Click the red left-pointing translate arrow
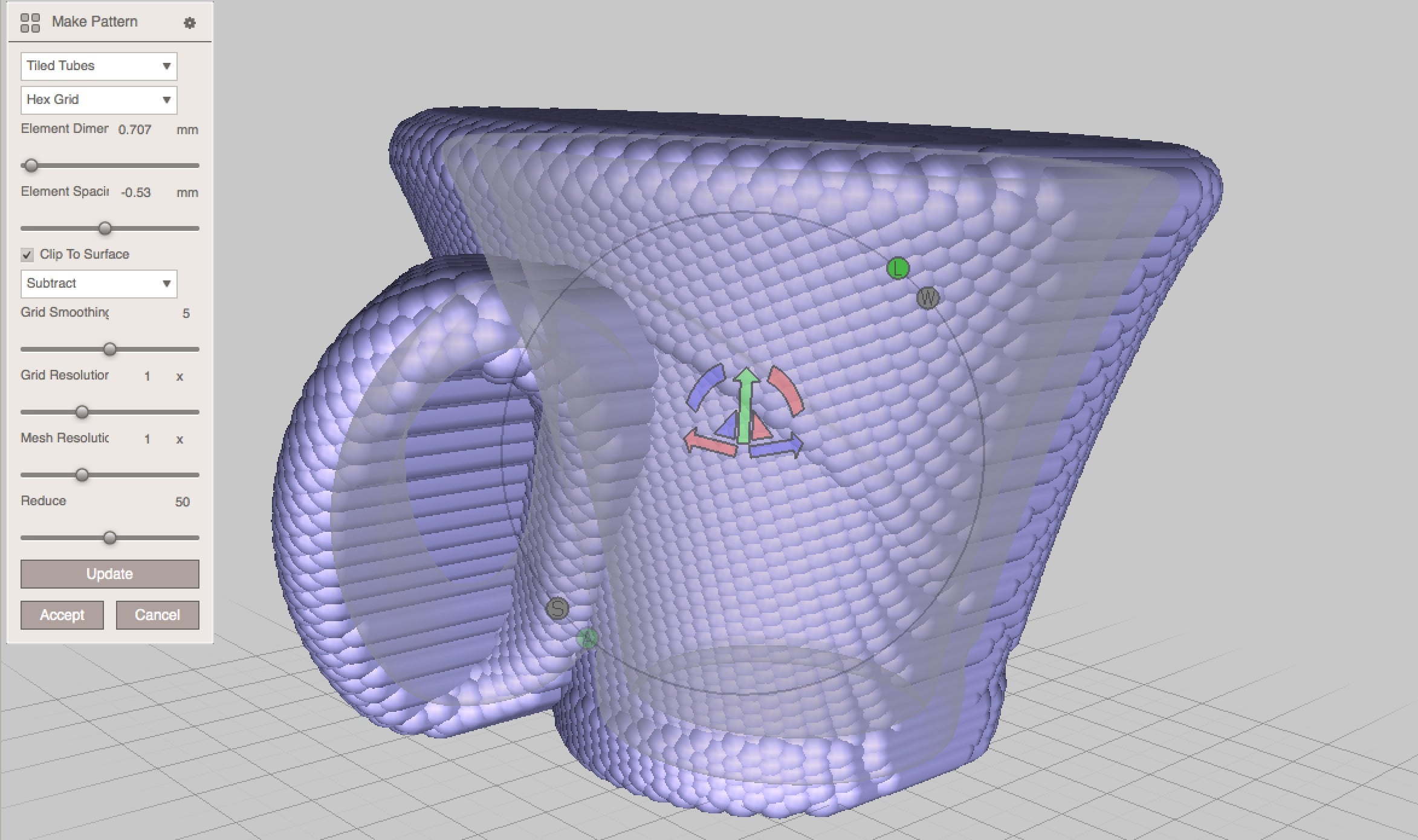1418x840 pixels. (707, 443)
